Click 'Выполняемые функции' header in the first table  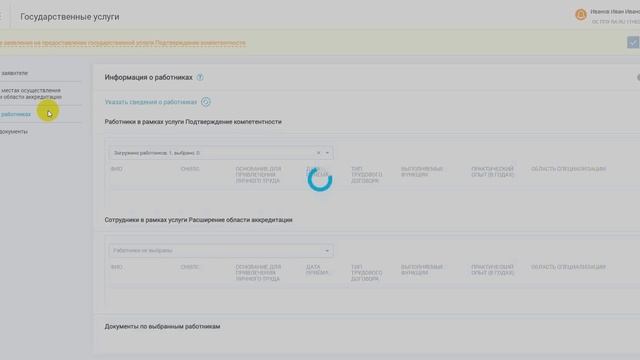point(422,172)
